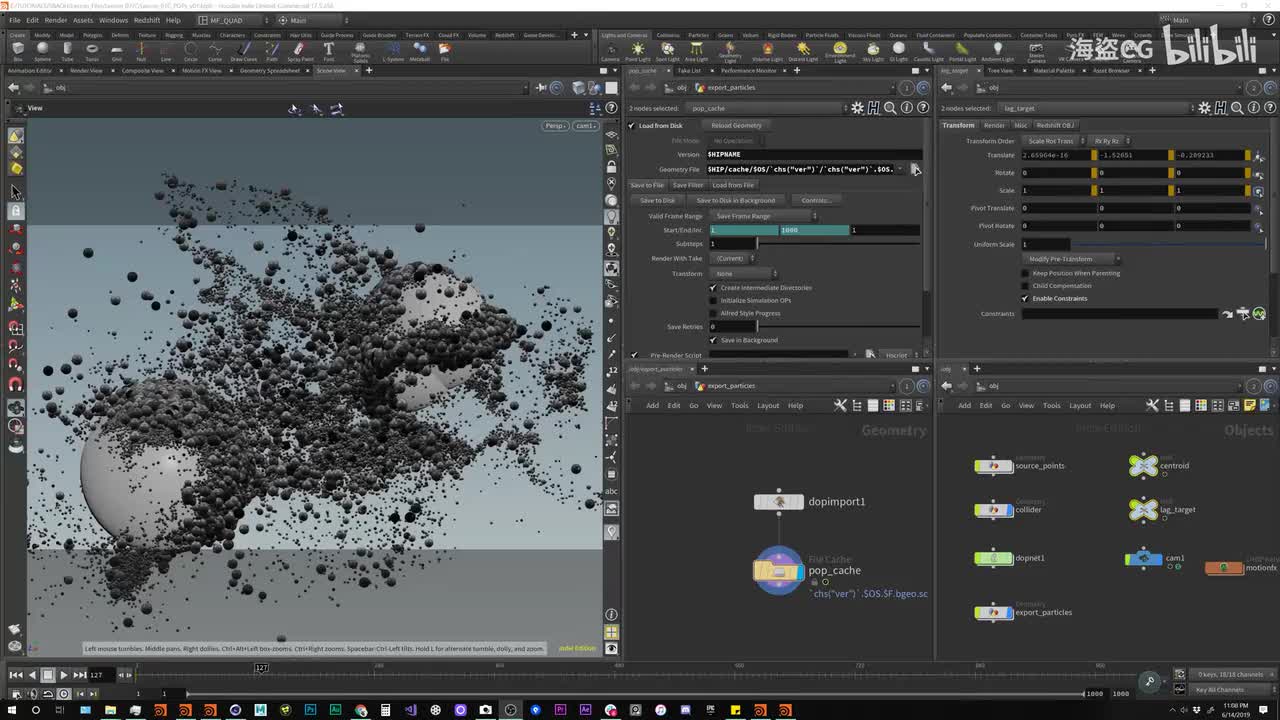The image size is (1280, 720).
Task: Click the Torus shelf tool
Action: 92,50
